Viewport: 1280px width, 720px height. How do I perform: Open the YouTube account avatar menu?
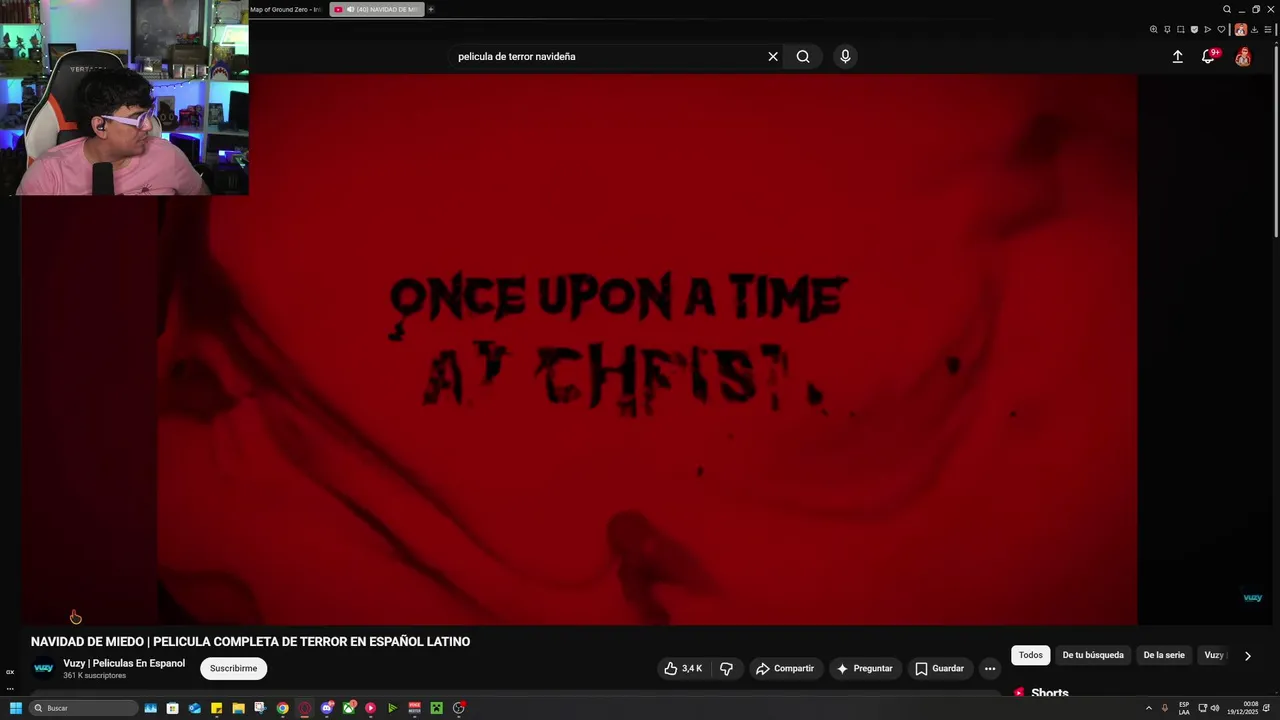[x=1243, y=57]
